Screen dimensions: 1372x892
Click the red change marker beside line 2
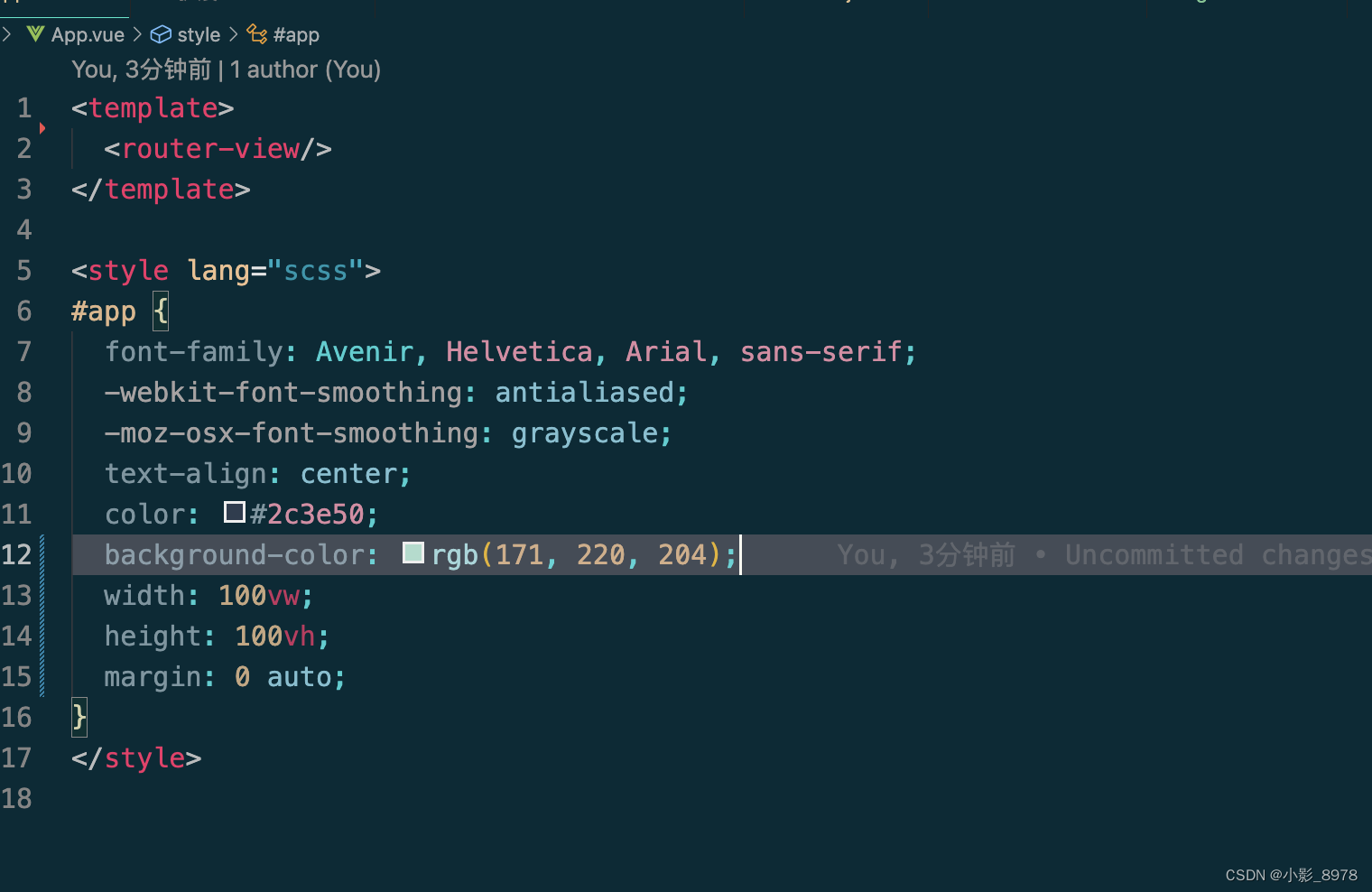pyautogui.click(x=42, y=128)
